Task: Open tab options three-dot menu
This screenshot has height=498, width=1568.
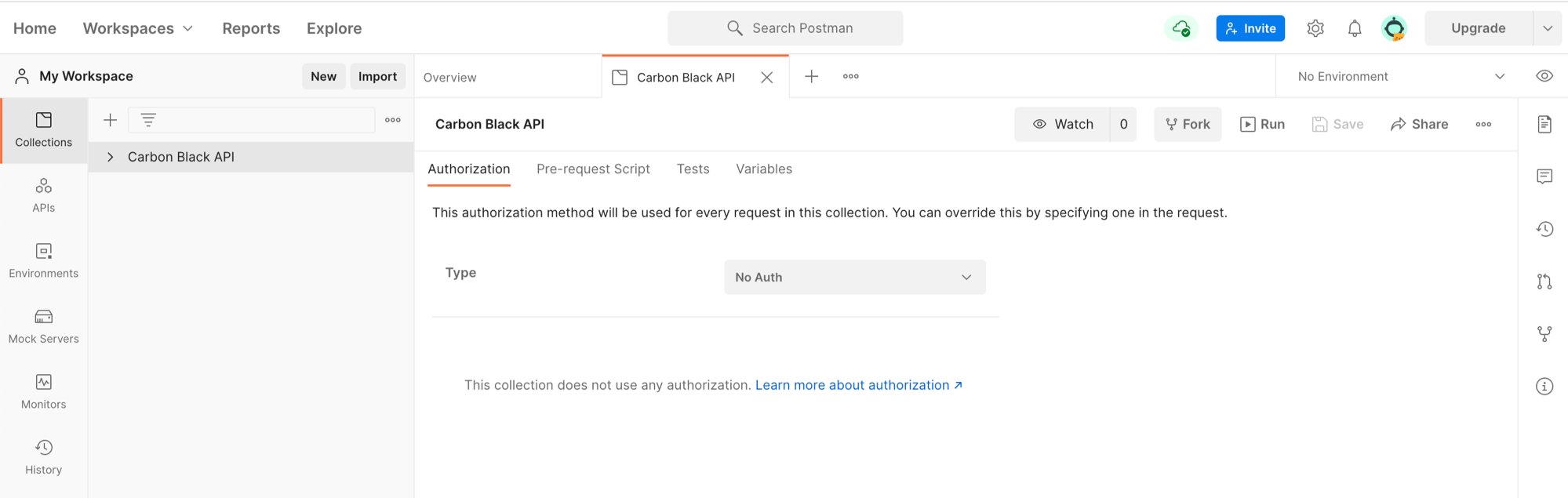Action: click(851, 76)
